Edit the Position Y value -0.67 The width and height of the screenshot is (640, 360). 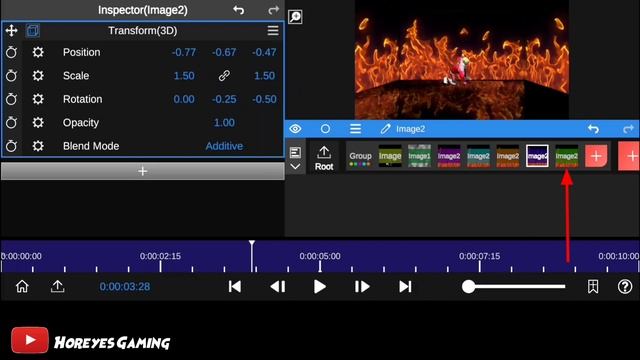[224, 52]
